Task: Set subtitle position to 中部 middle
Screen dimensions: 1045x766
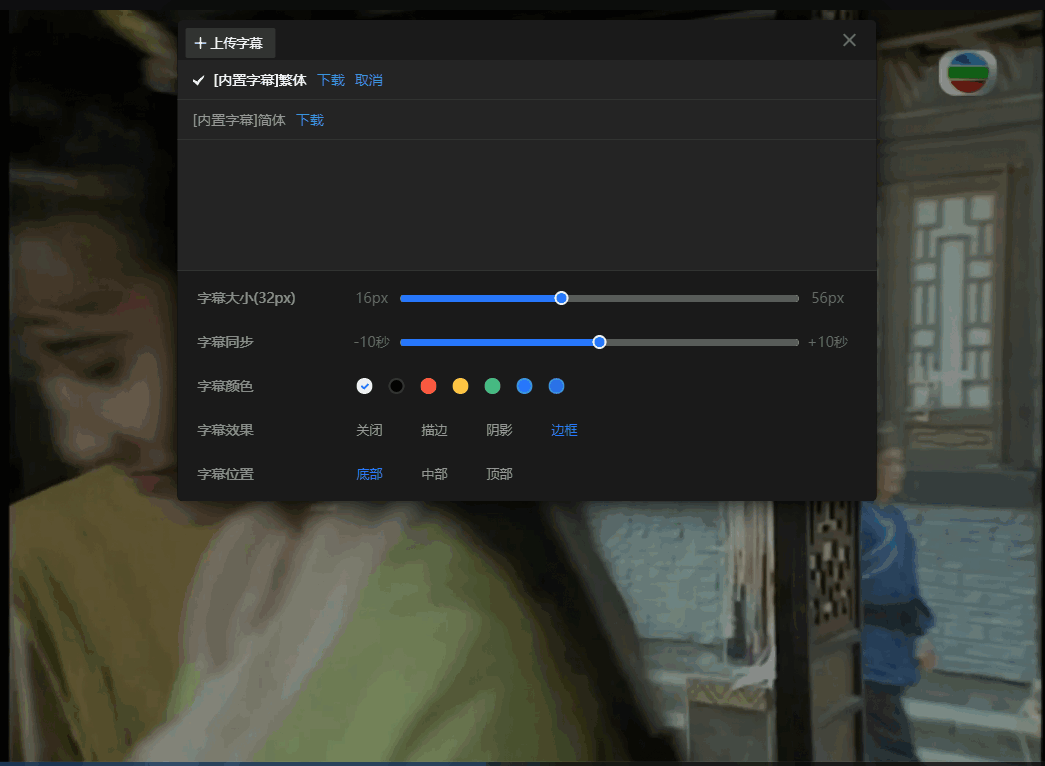Action: (434, 474)
